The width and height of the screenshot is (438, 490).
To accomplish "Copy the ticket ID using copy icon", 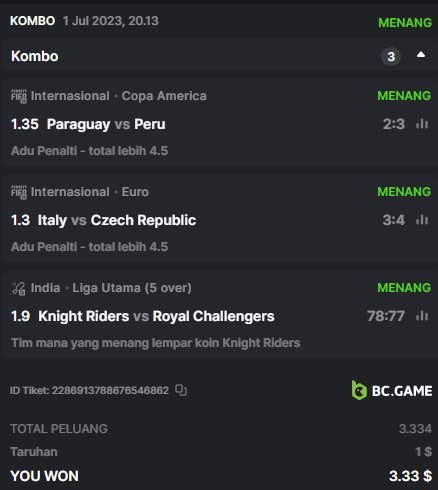I will click(181, 390).
